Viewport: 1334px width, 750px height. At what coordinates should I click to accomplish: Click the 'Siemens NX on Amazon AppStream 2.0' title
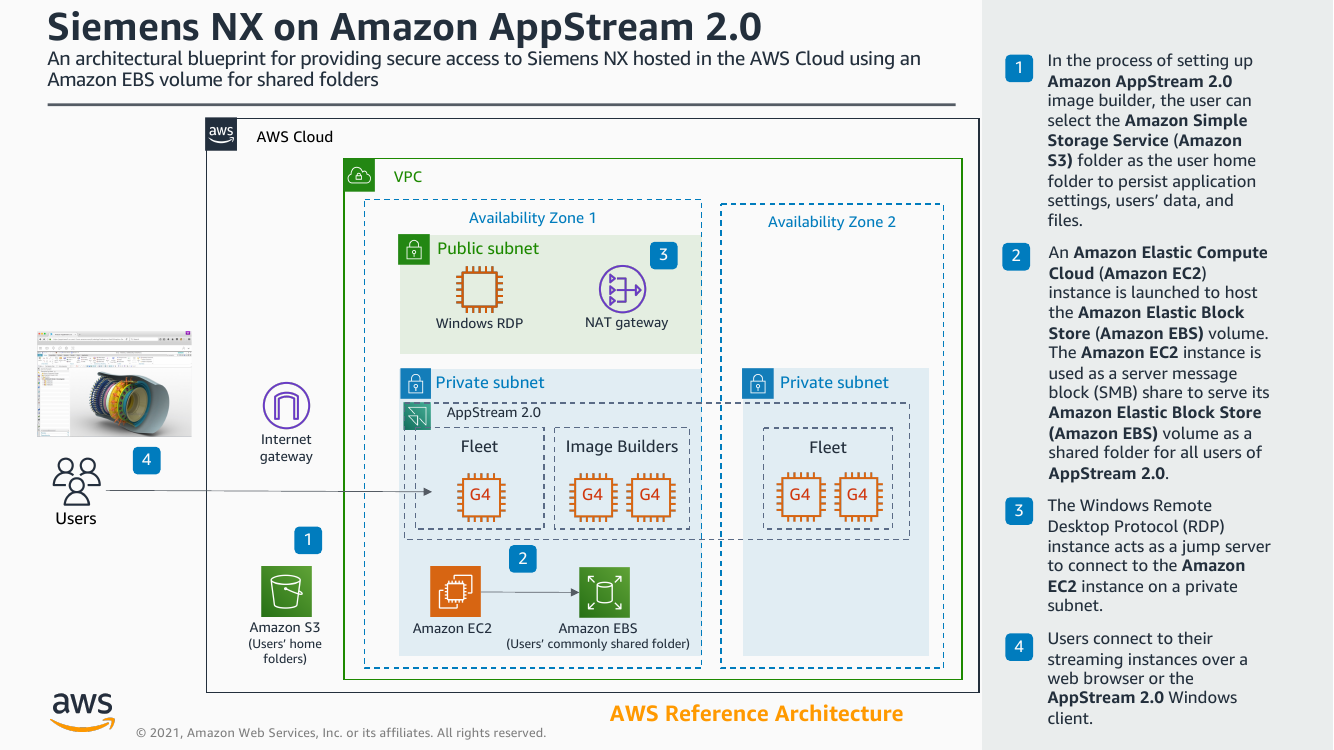405,26
